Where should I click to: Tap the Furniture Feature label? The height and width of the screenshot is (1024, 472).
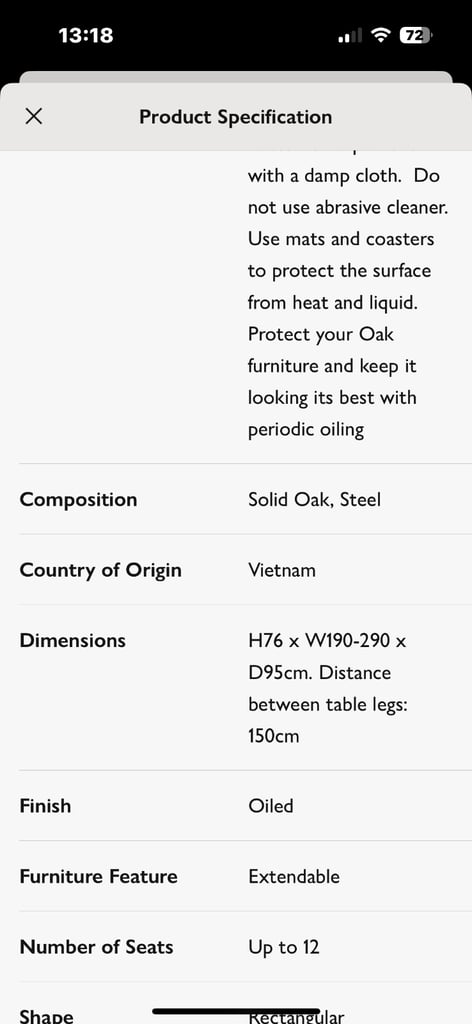[99, 876]
